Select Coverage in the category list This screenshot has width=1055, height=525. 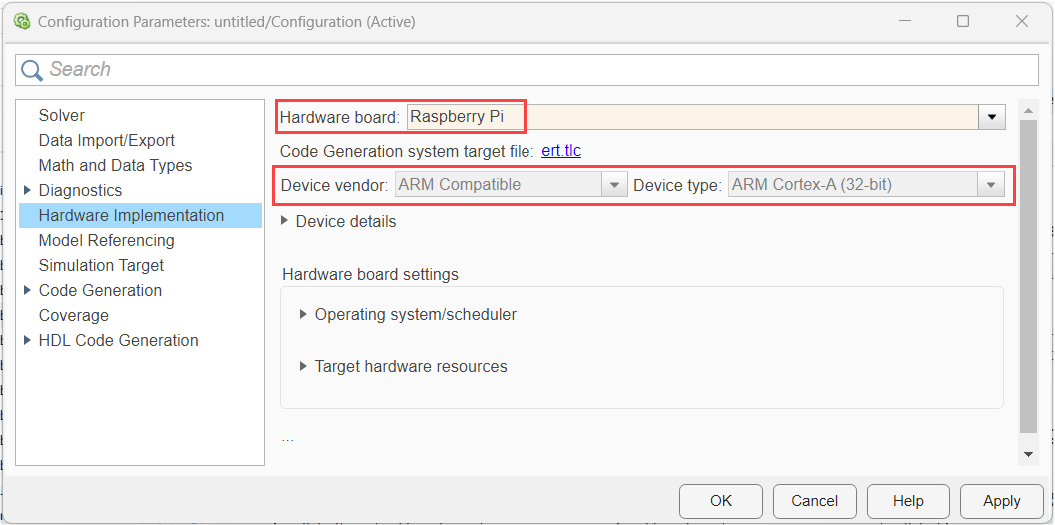[x=73, y=315]
